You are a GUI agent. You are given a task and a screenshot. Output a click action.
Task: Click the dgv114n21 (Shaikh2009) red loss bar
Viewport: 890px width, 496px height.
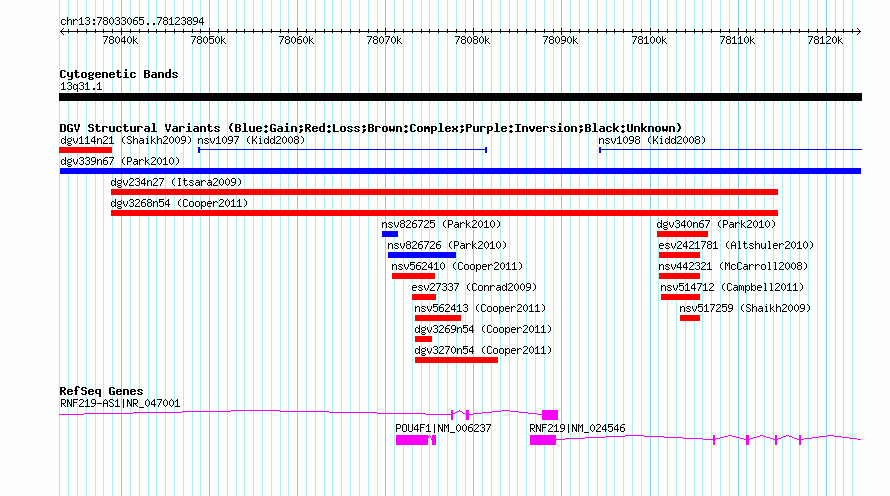point(86,150)
